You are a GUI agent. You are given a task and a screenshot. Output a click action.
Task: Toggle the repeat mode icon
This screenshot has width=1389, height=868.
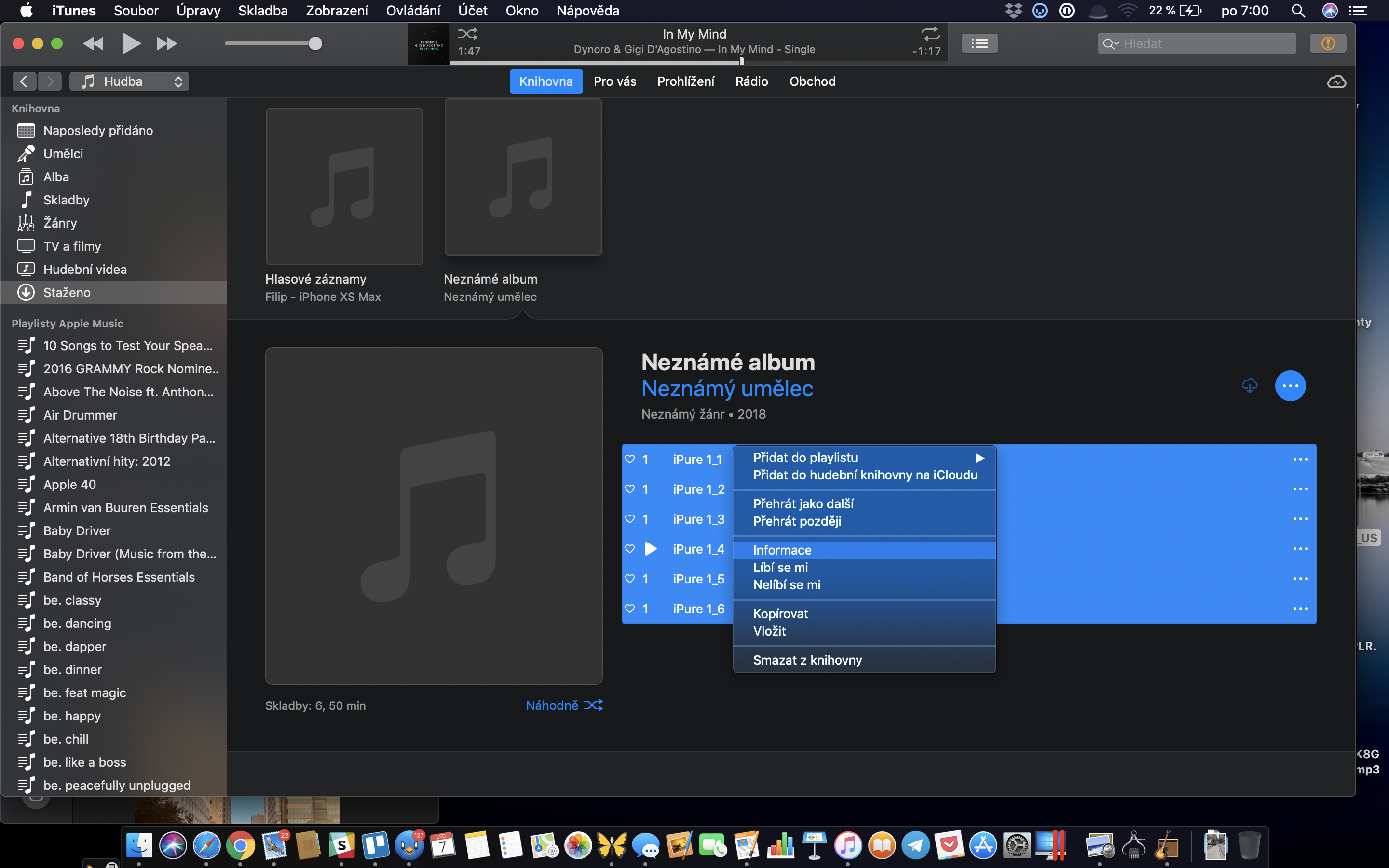[930, 33]
